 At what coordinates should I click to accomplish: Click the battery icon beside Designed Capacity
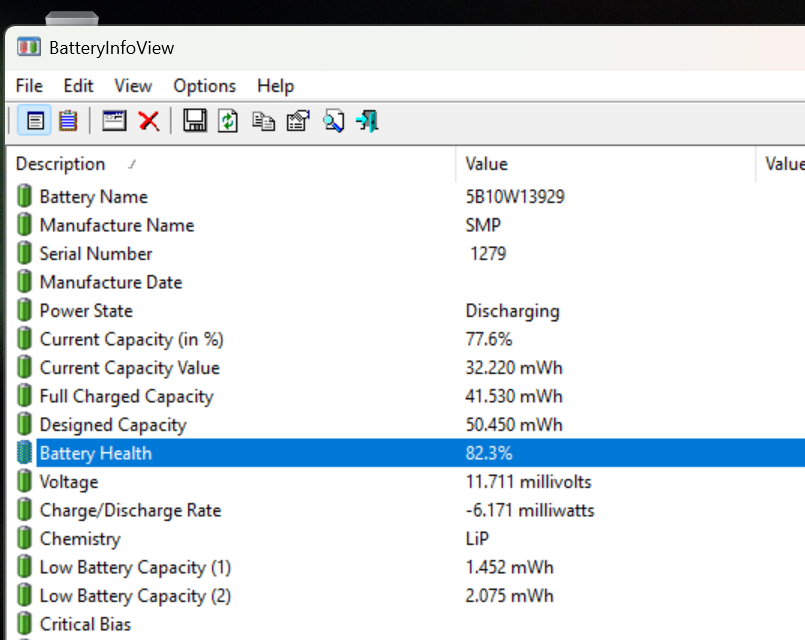pyautogui.click(x=24, y=424)
